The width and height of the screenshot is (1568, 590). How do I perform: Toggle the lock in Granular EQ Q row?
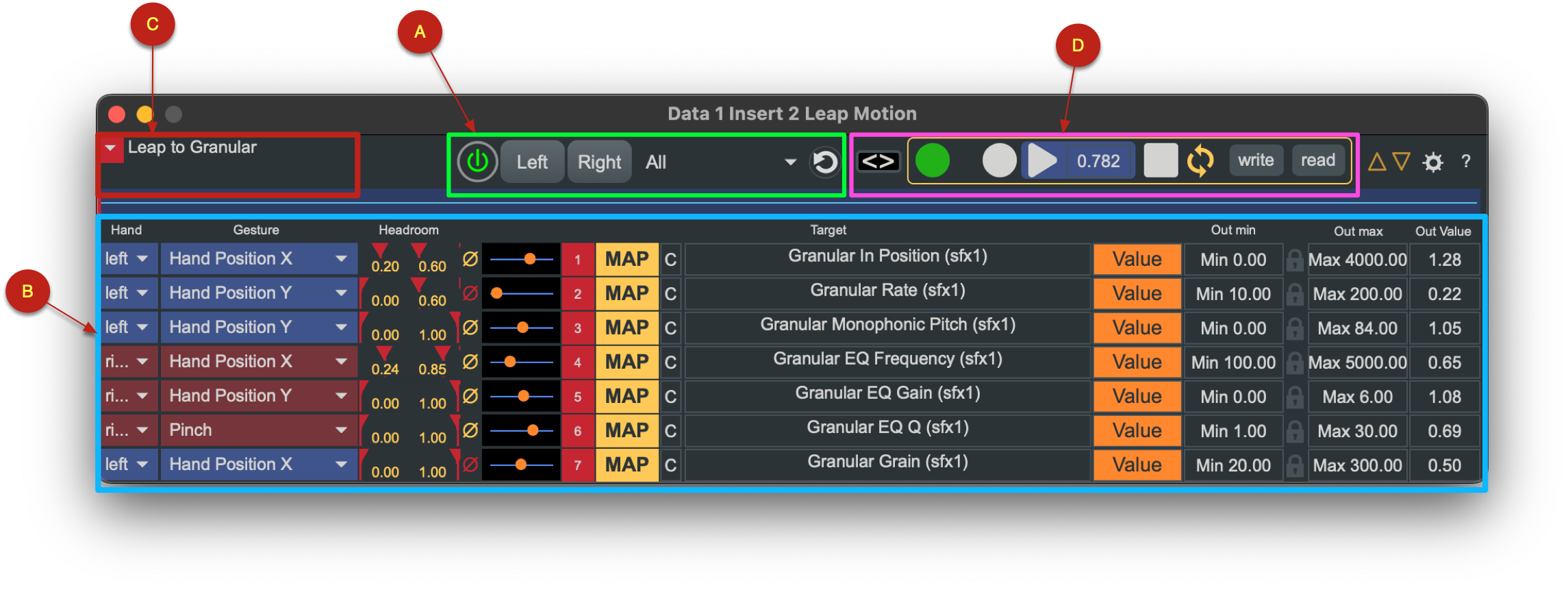tap(1294, 431)
